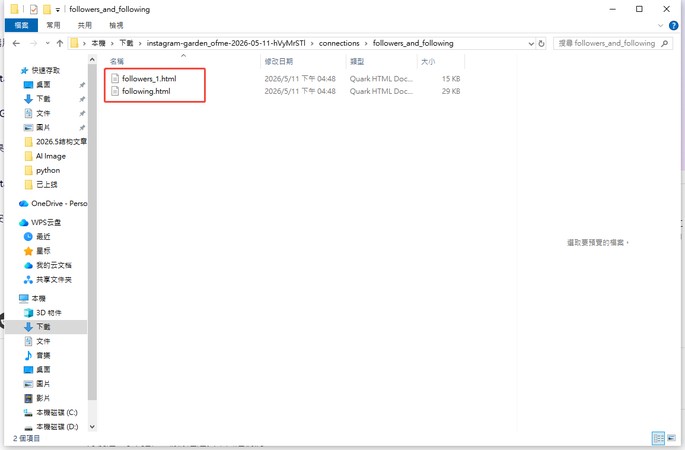Click connections in address breadcrumb
The width and height of the screenshot is (685, 450).
[339, 43]
